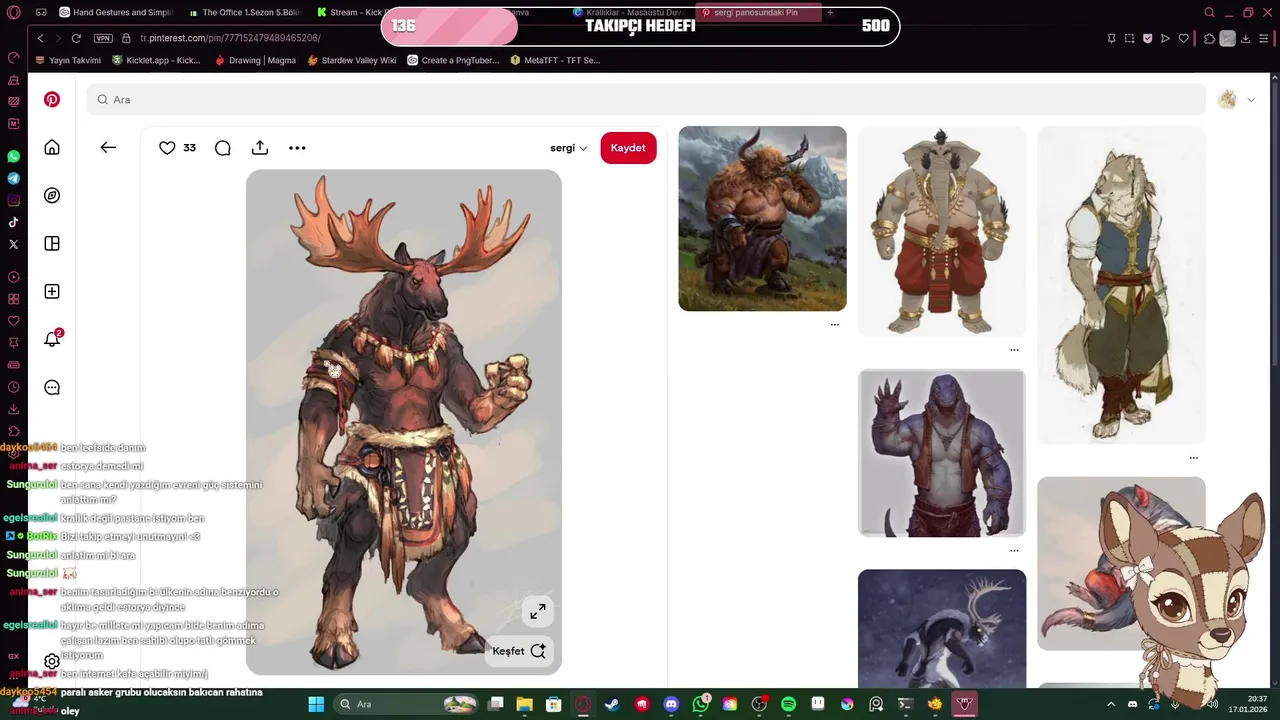Click the snapshot capture icon in toolbar
The height and width of the screenshot is (720, 1280).
[x=1129, y=38]
